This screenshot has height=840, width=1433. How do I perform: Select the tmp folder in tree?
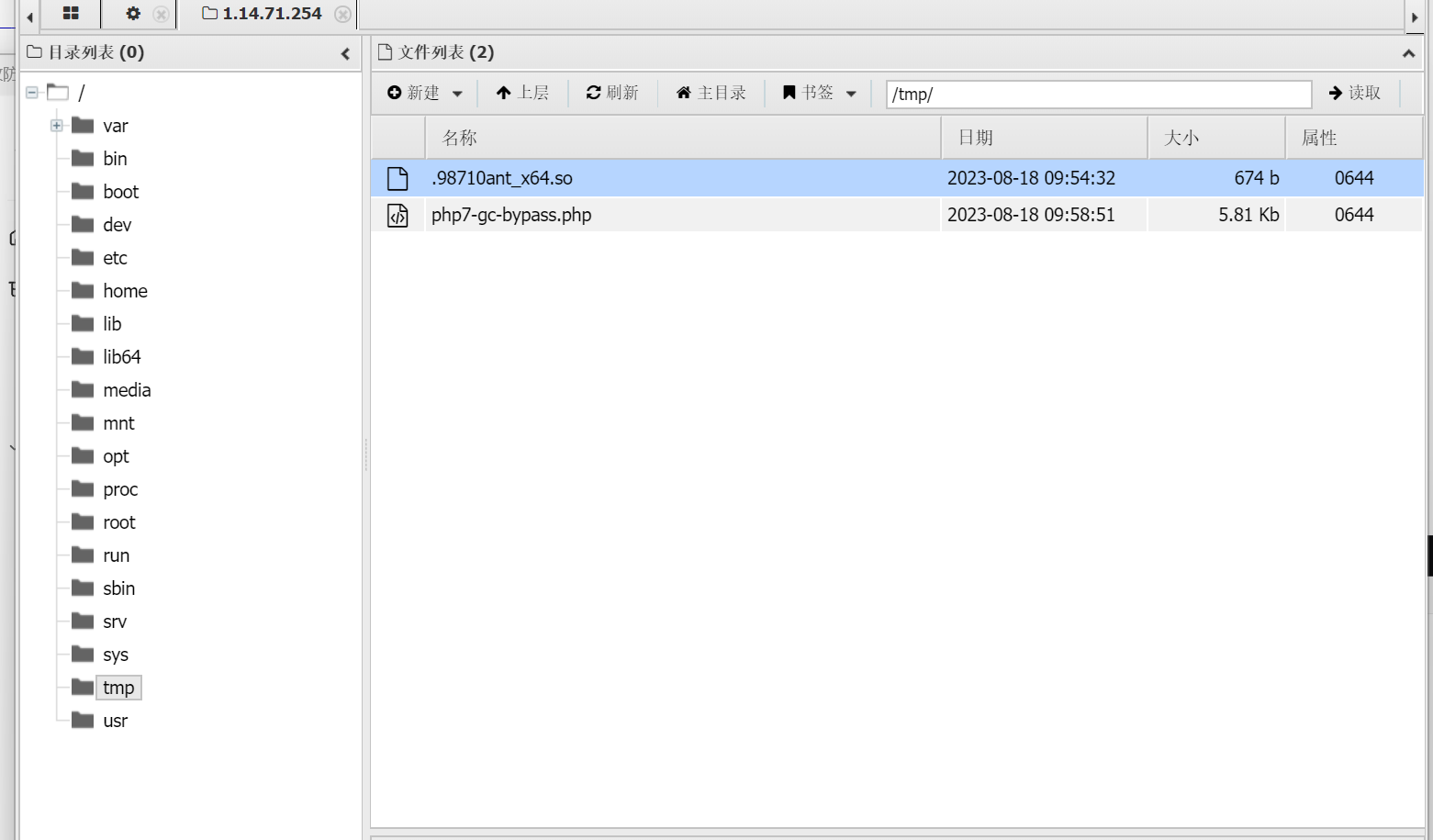tap(118, 688)
